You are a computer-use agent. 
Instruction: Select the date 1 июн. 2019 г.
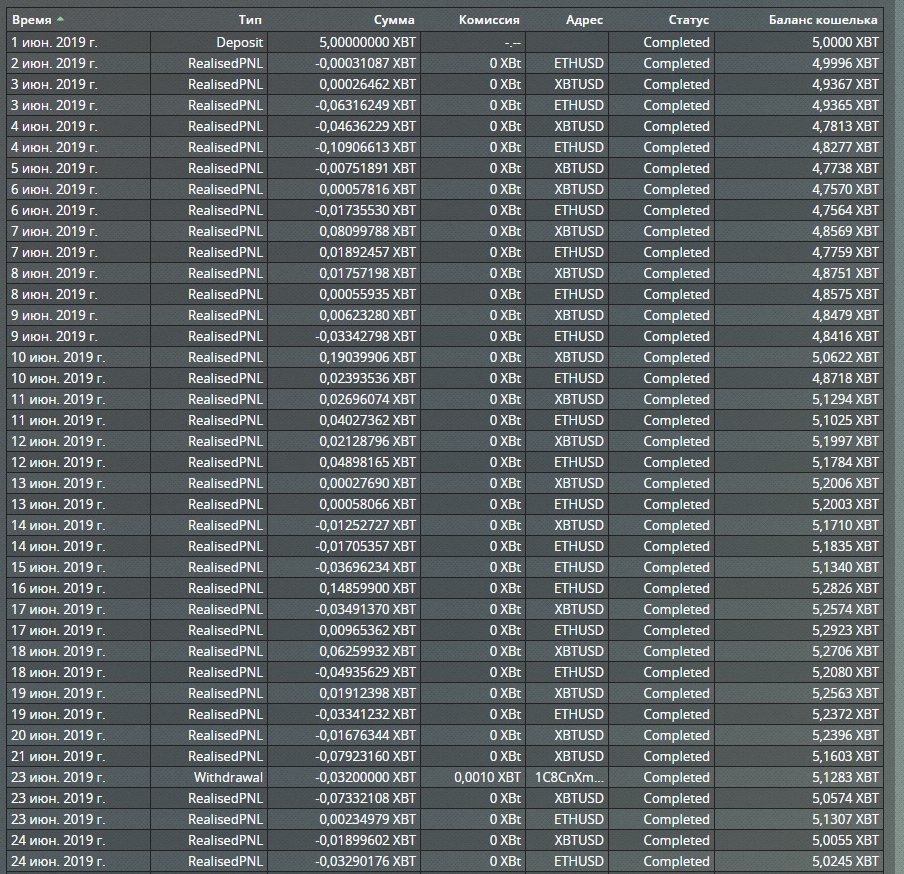[54, 42]
